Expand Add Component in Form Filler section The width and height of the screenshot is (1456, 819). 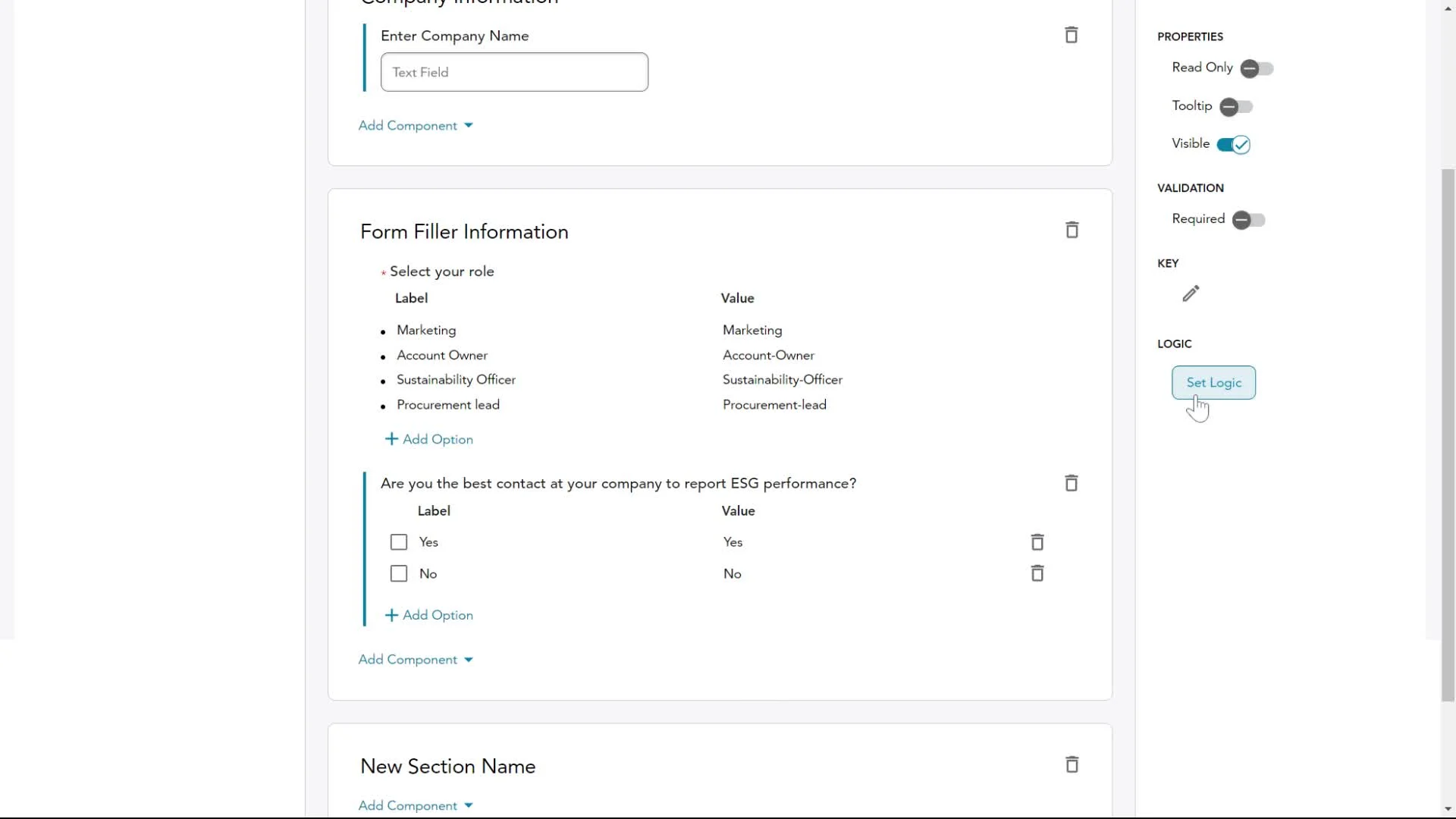[x=415, y=660]
